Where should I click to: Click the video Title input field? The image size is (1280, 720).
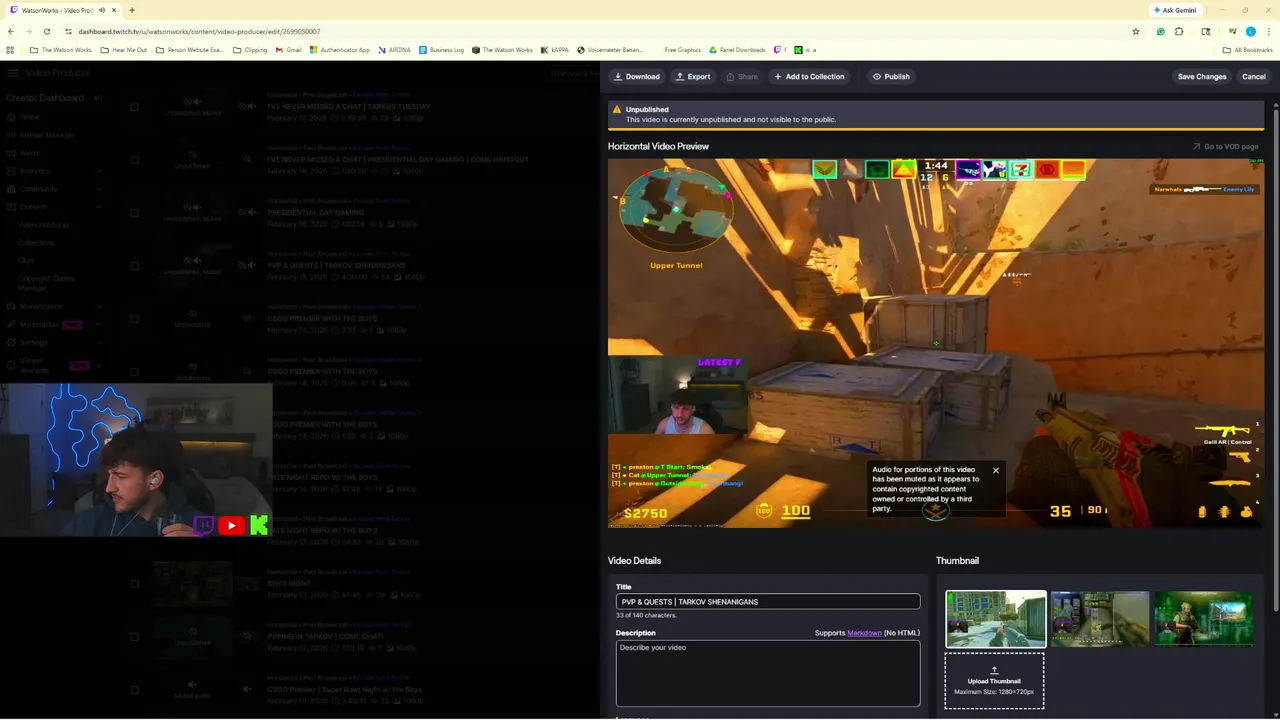[x=768, y=602]
